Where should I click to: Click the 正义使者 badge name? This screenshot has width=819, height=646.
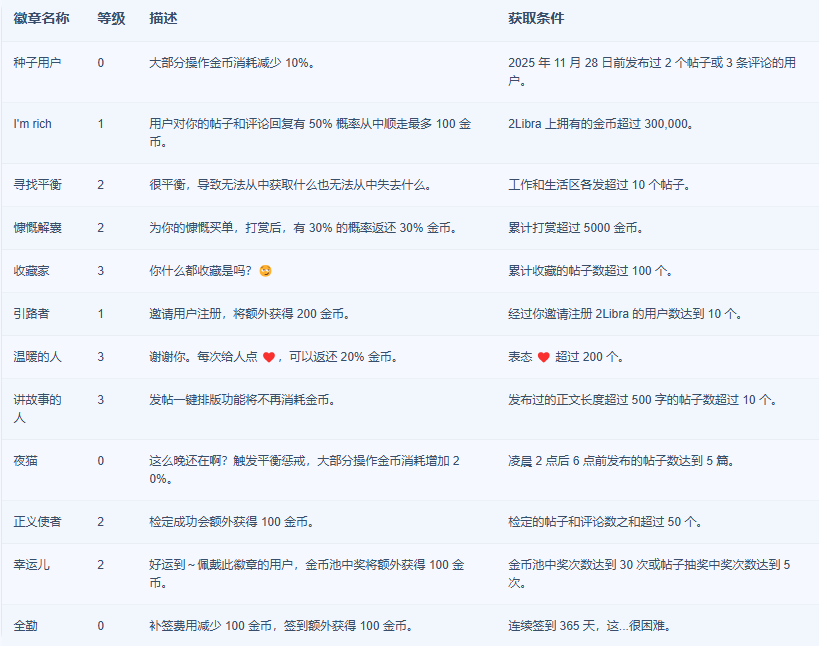tap(37, 522)
